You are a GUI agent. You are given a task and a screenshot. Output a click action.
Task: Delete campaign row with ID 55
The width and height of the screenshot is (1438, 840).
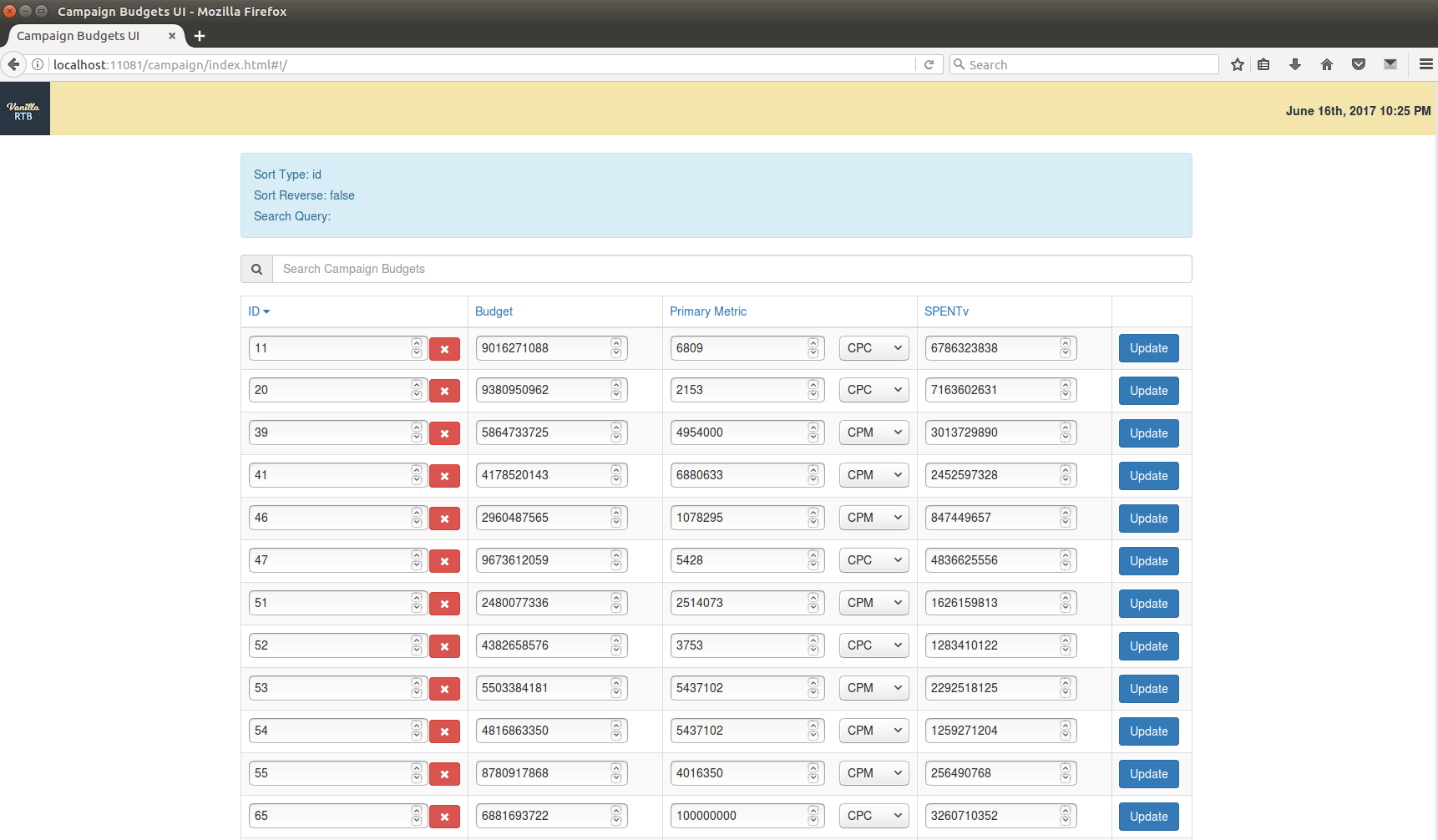click(444, 774)
